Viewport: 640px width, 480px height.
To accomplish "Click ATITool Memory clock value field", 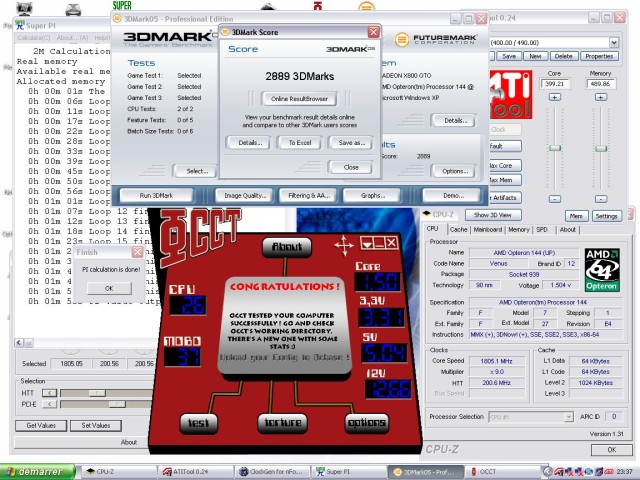I will (x=600, y=84).
